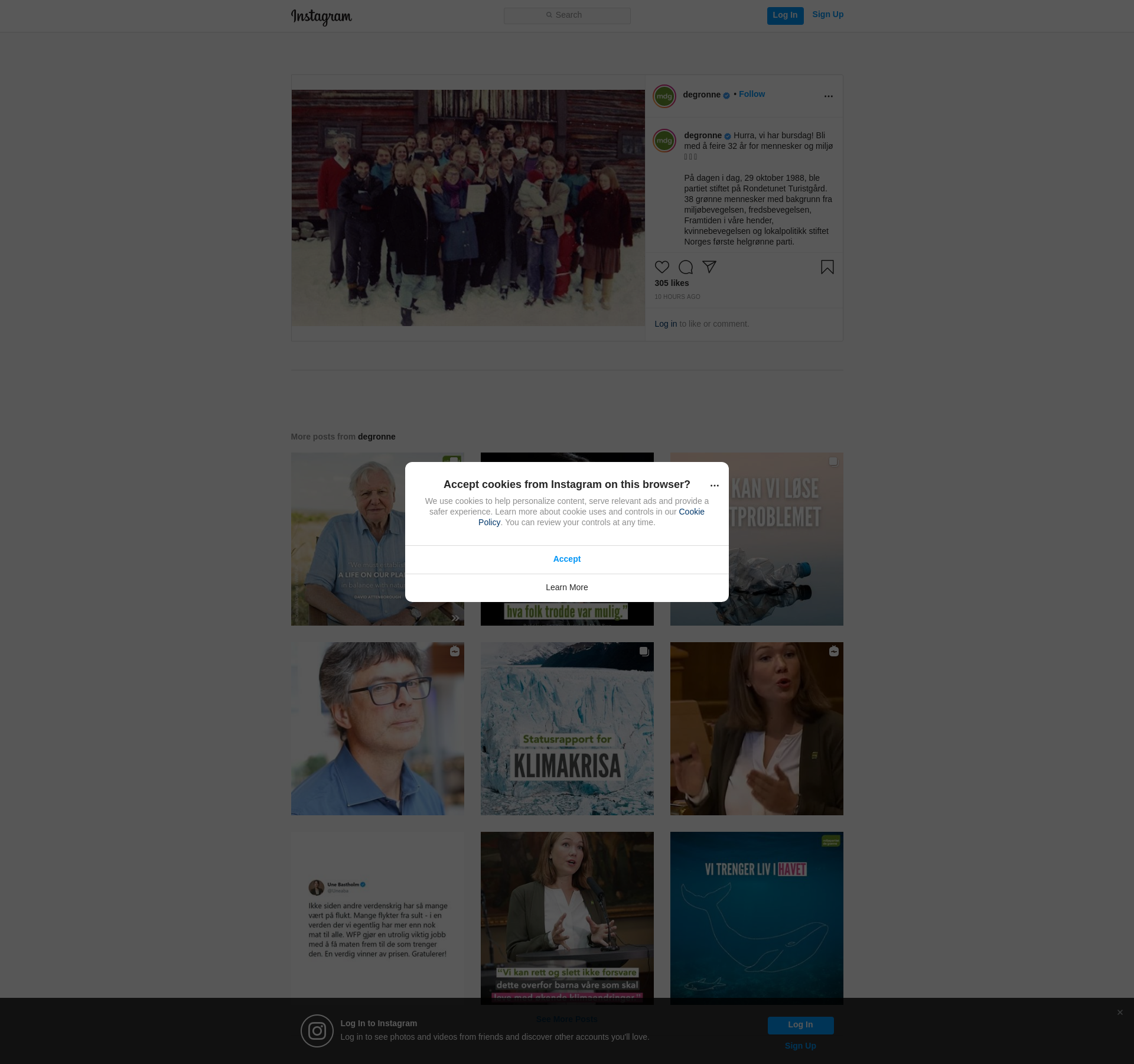
Task: Click the 305 likes count
Action: 672,284
